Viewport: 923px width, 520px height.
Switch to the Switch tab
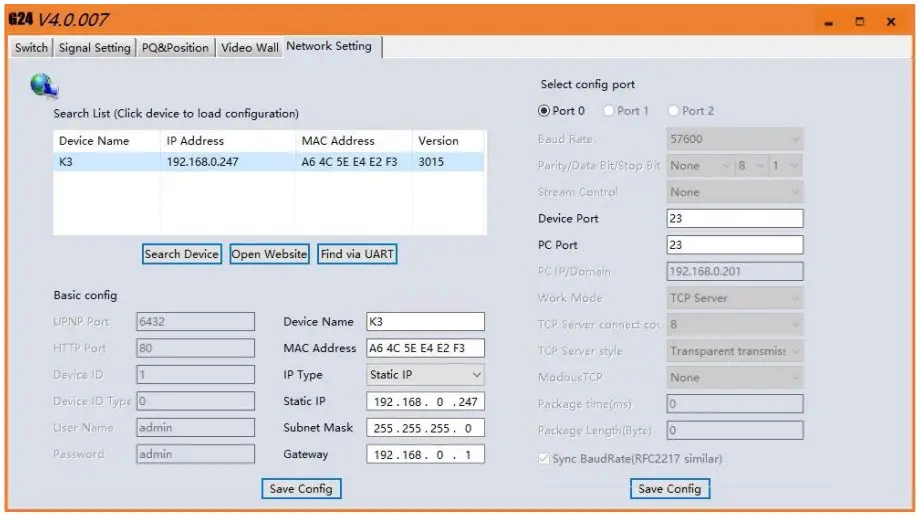point(31,48)
